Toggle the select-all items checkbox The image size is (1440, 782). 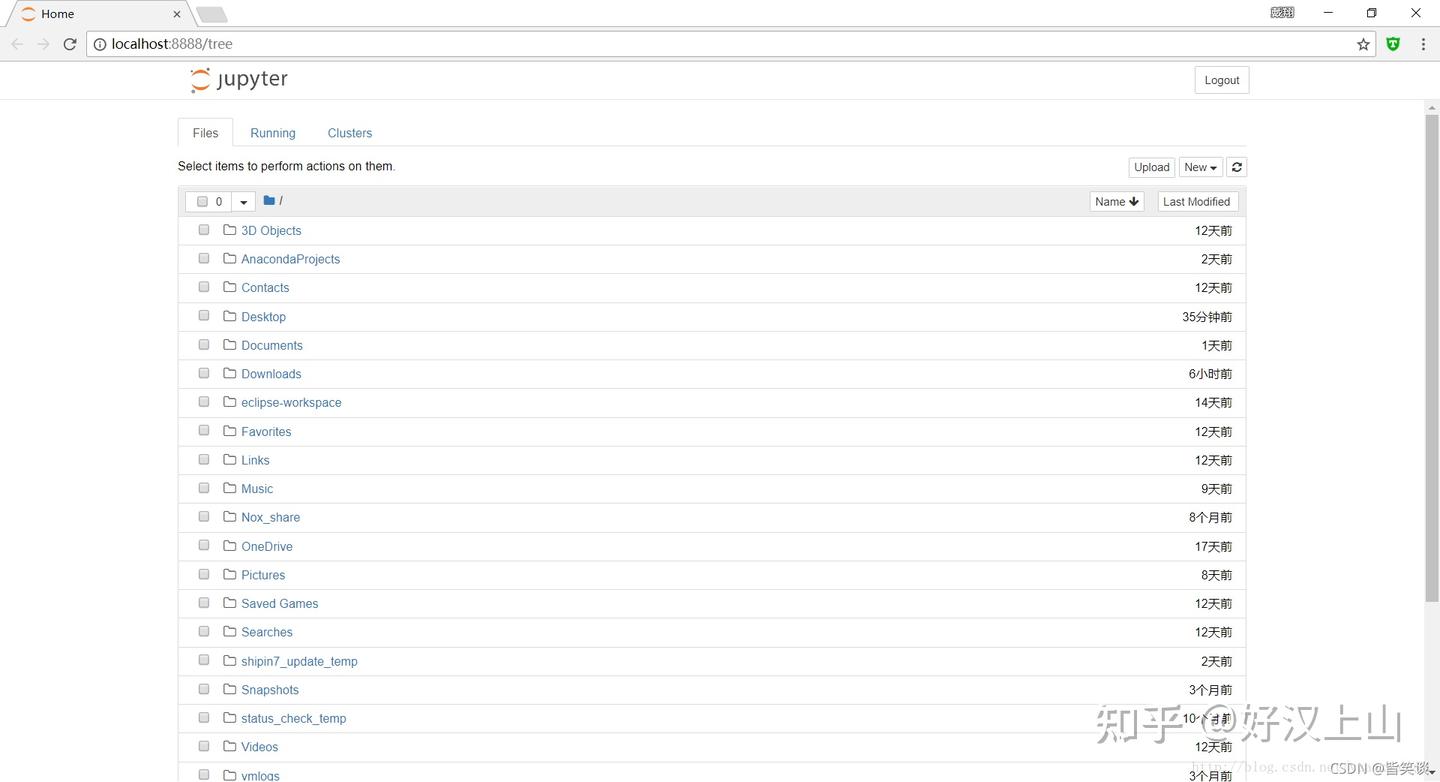[203, 201]
